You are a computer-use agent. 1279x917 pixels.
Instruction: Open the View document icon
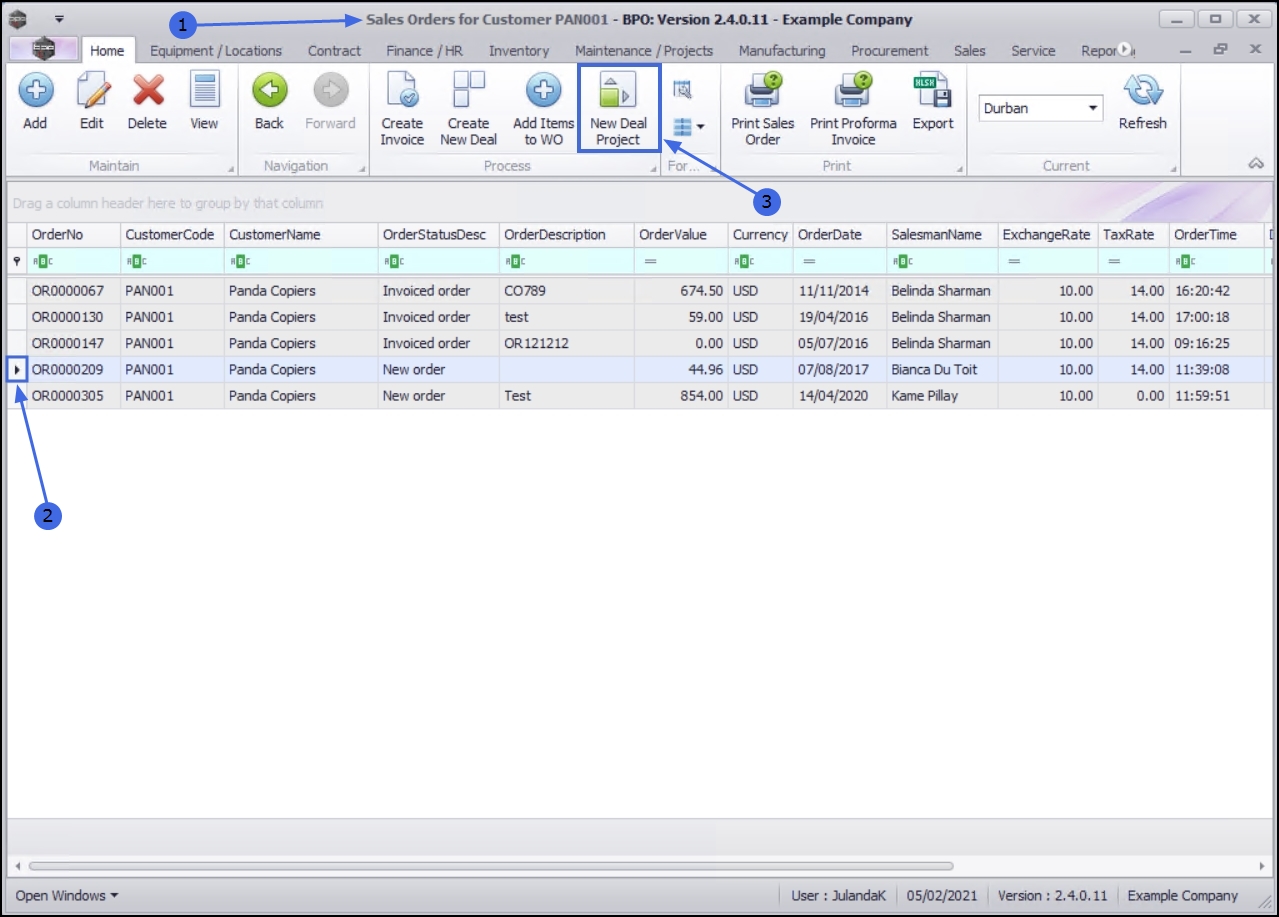pyautogui.click(x=205, y=91)
